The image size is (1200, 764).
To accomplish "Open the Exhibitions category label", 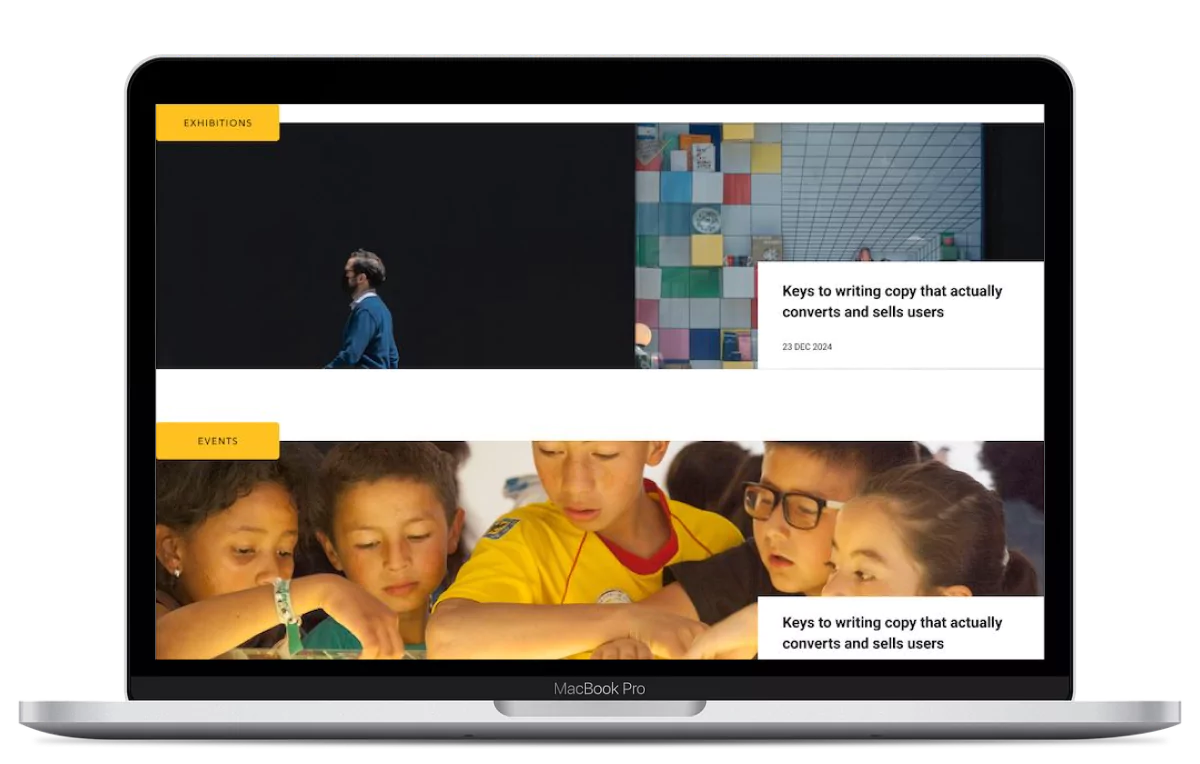I will coord(217,123).
